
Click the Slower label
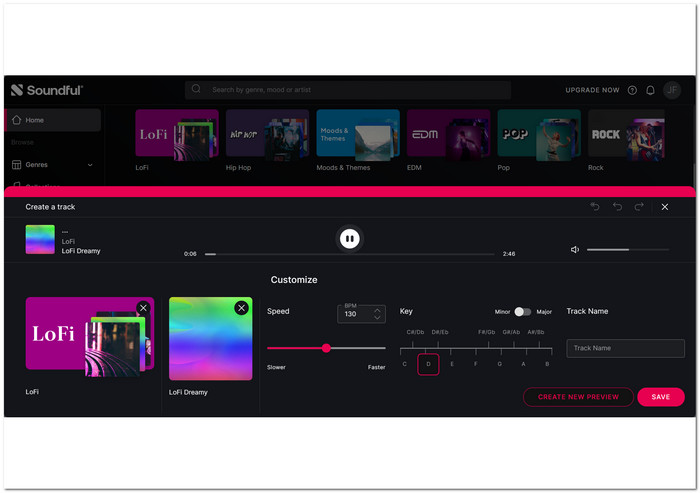click(276, 367)
